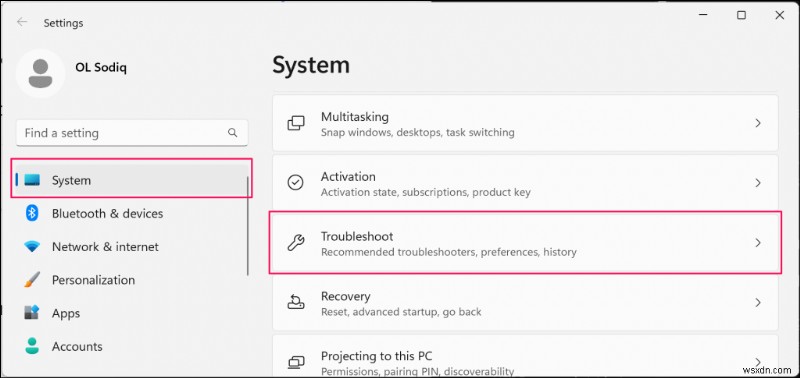The width and height of the screenshot is (800, 378).
Task: Click the Personalization paintbrush icon
Action: 32,280
